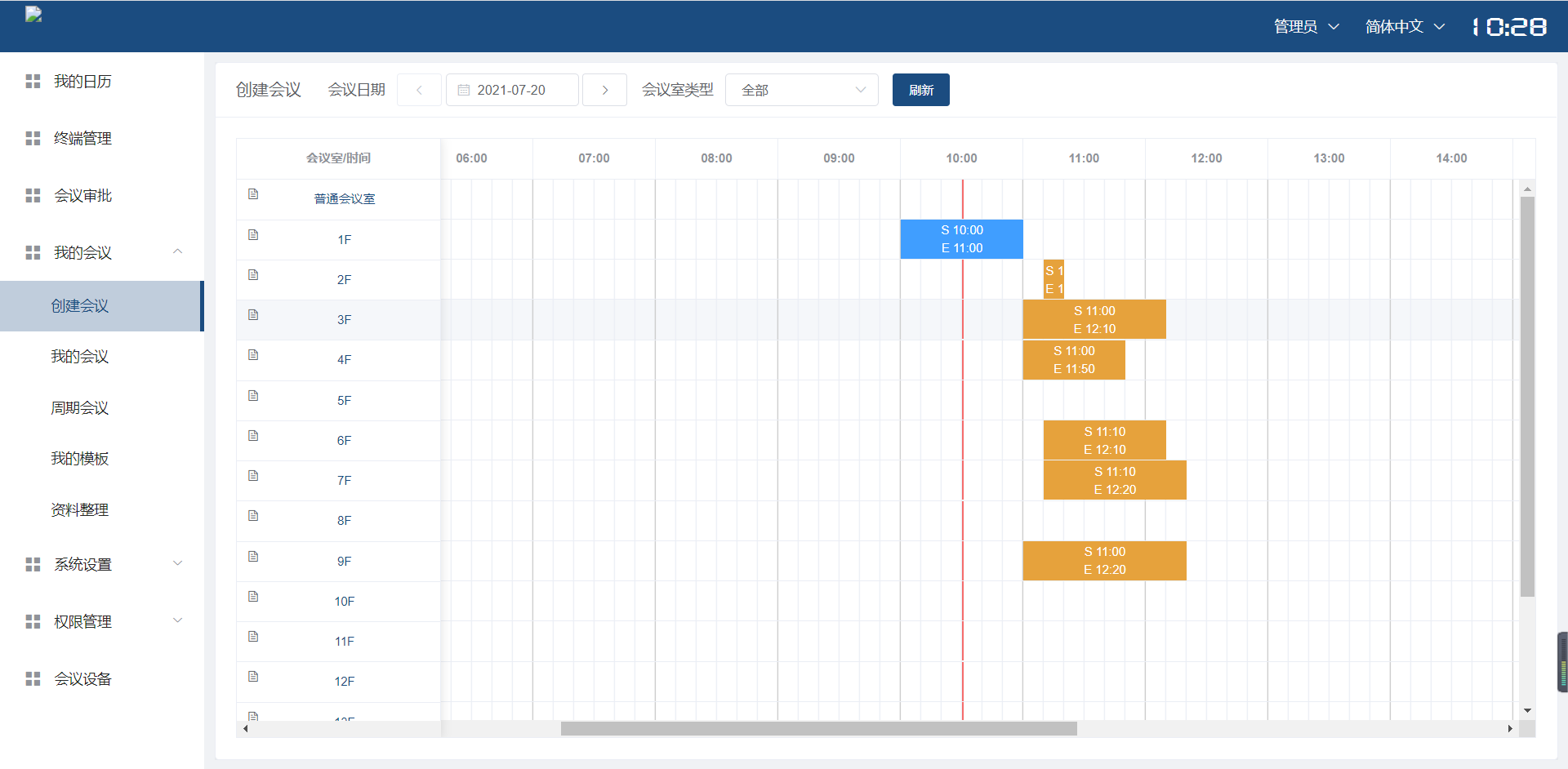
Task: Open the 会议室类型 dropdown showing 全部
Action: click(801, 90)
